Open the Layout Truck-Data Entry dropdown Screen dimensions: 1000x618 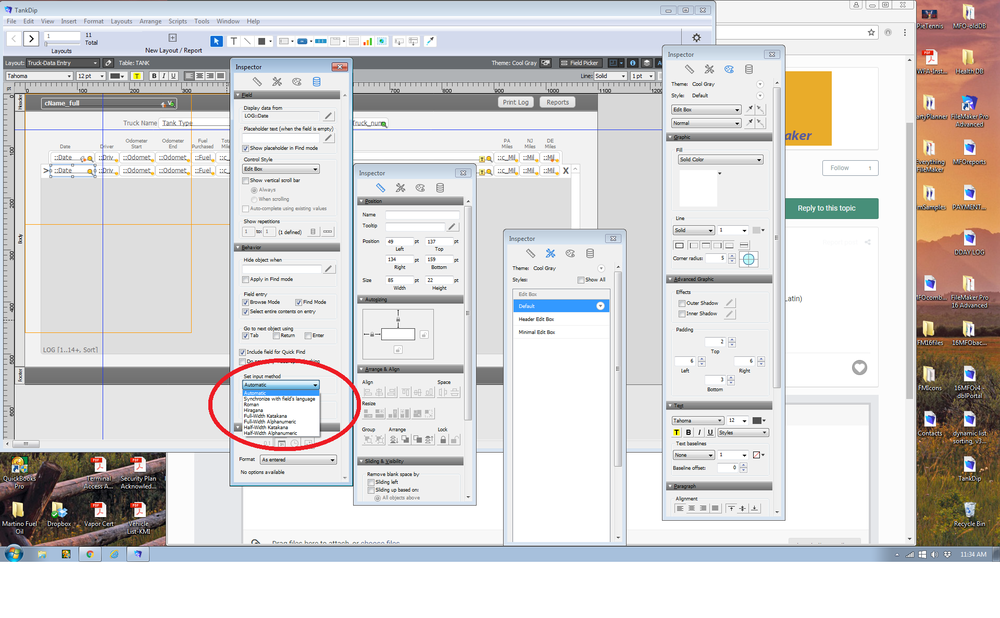point(62,63)
